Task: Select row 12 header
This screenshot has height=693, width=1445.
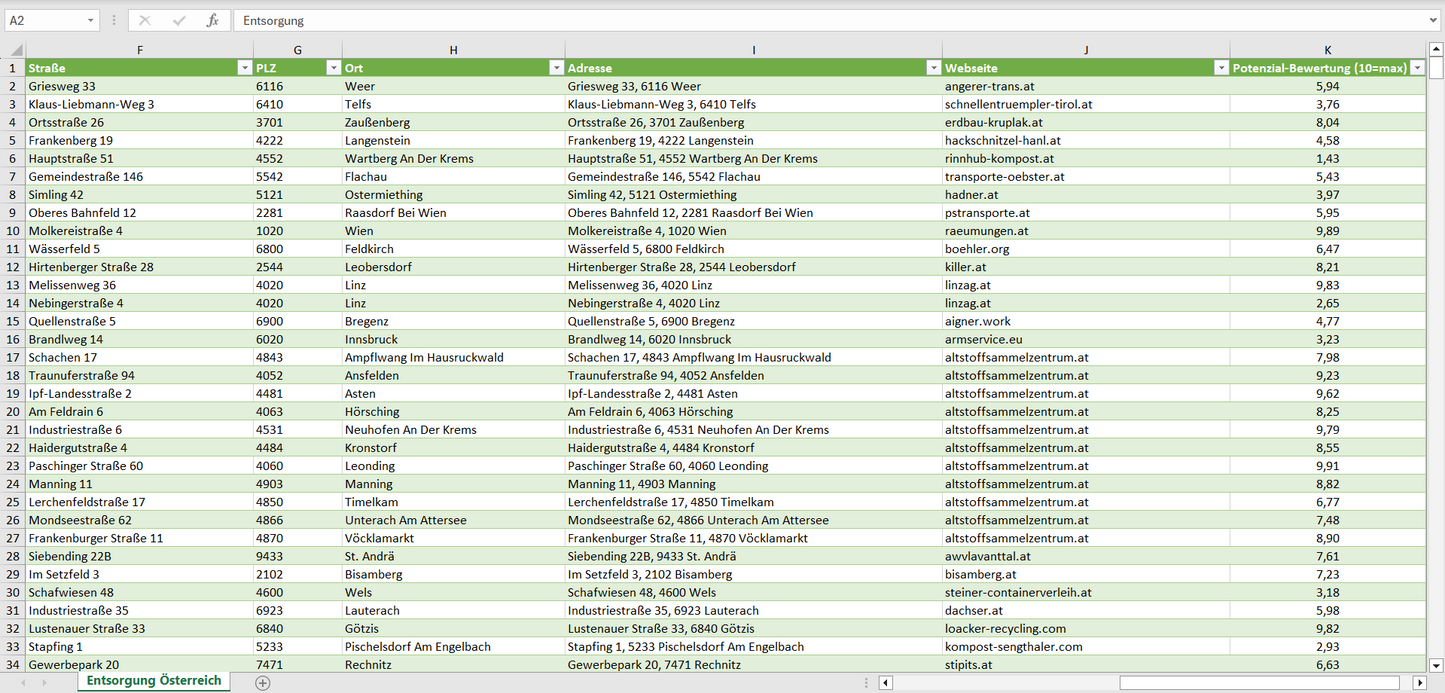Action: coord(13,267)
